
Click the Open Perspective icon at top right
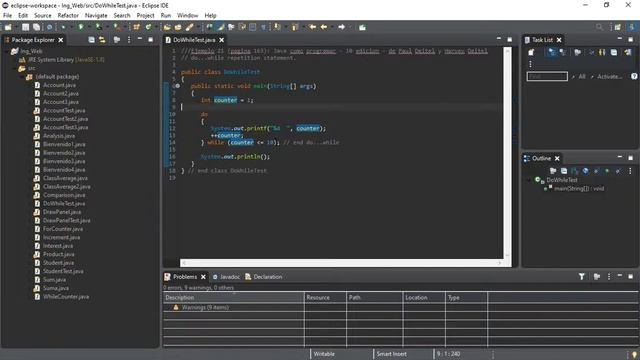click(618, 27)
